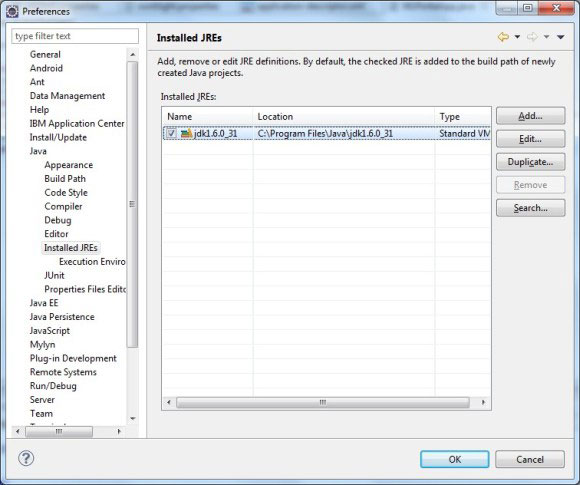The image size is (580, 485).
Task: Open the back history dropdown arrow
Action: [517, 37]
